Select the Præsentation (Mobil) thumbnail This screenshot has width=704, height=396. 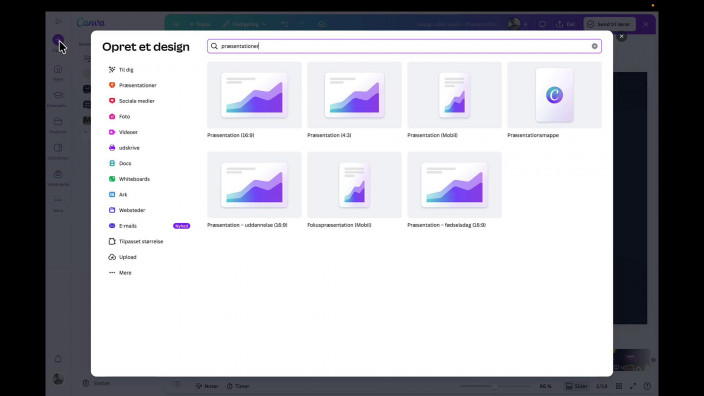coord(454,95)
